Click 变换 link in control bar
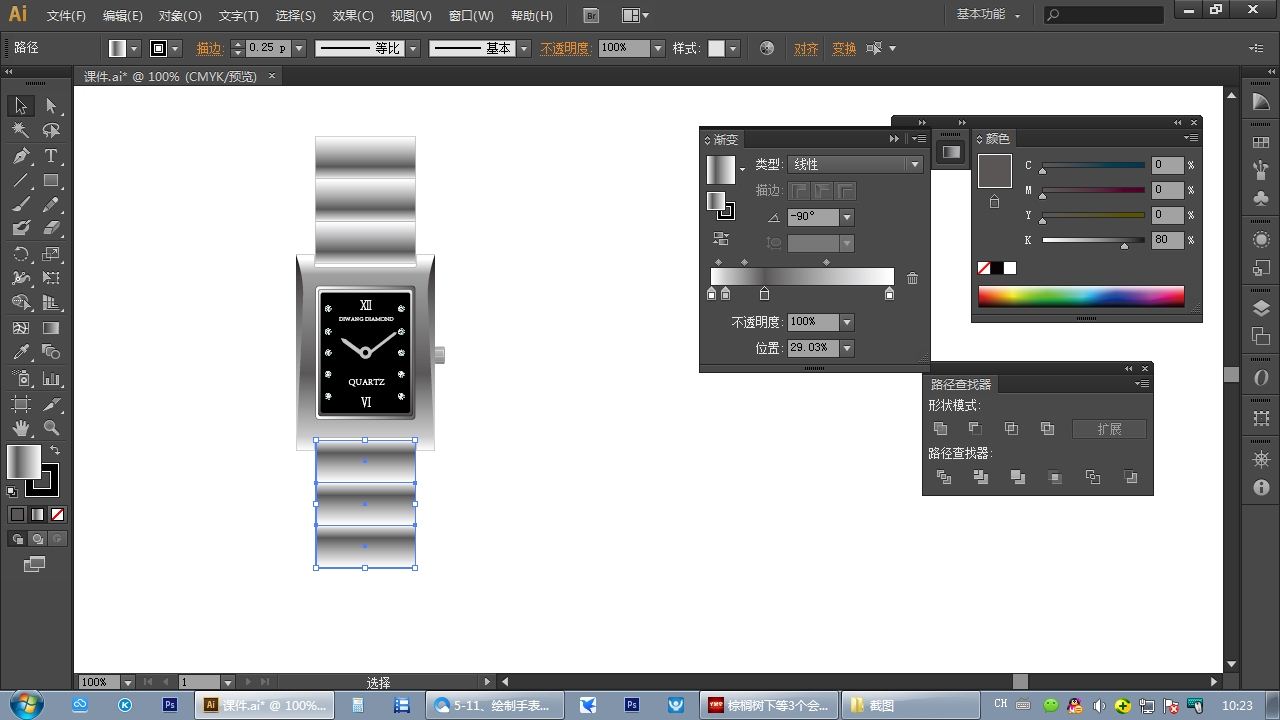Image resolution: width=1280 pixels, height=720 pixels. point(844,48)
